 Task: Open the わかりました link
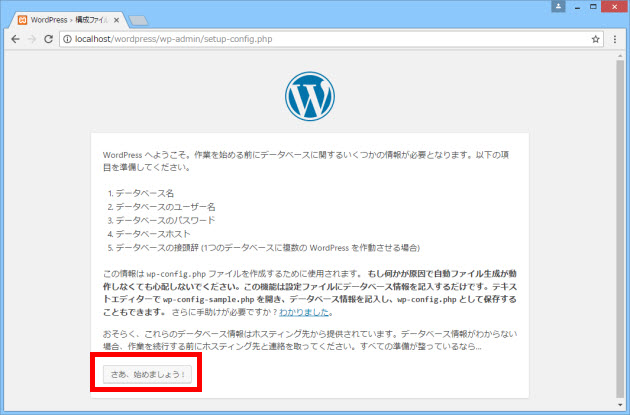[304, 312]
